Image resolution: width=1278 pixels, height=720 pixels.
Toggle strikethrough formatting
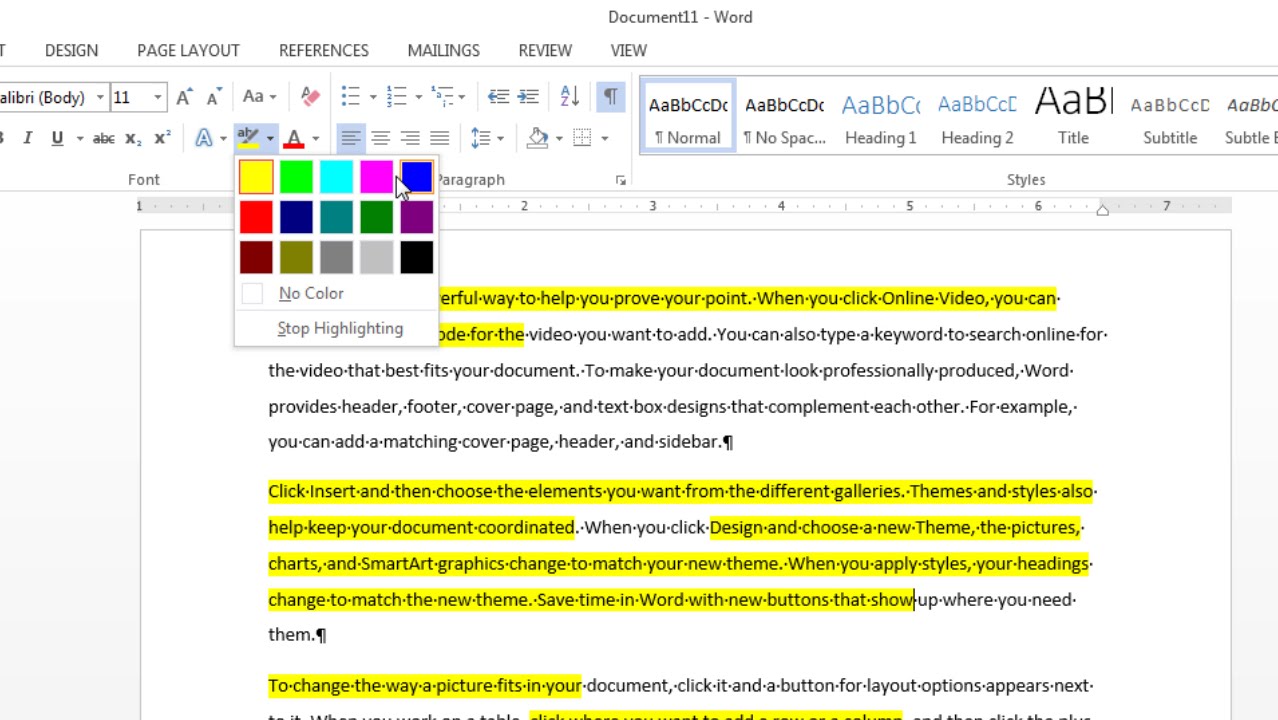tap(104, 138)
